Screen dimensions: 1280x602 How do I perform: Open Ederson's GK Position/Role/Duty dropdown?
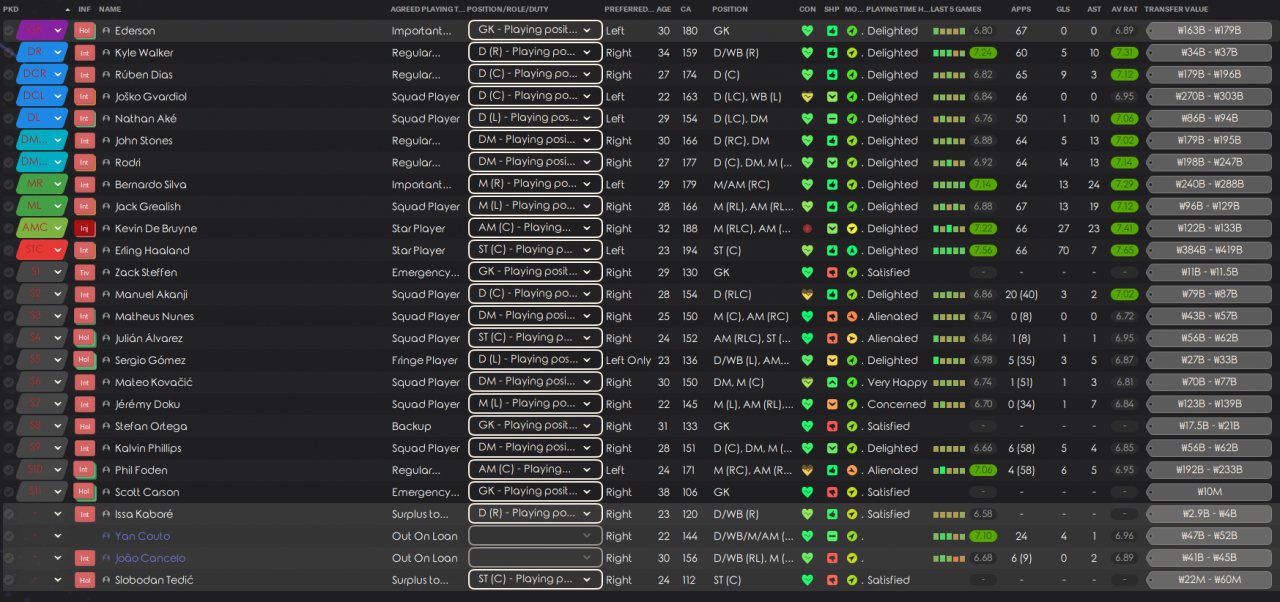click(x=535, y=31)
